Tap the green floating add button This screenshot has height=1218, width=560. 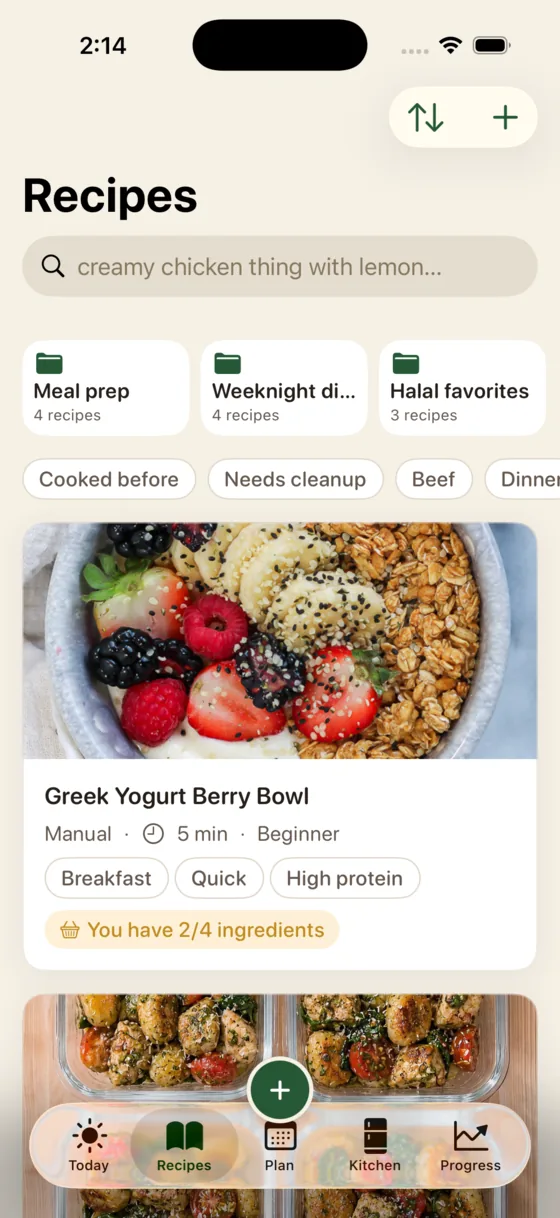pos(280,1091)
